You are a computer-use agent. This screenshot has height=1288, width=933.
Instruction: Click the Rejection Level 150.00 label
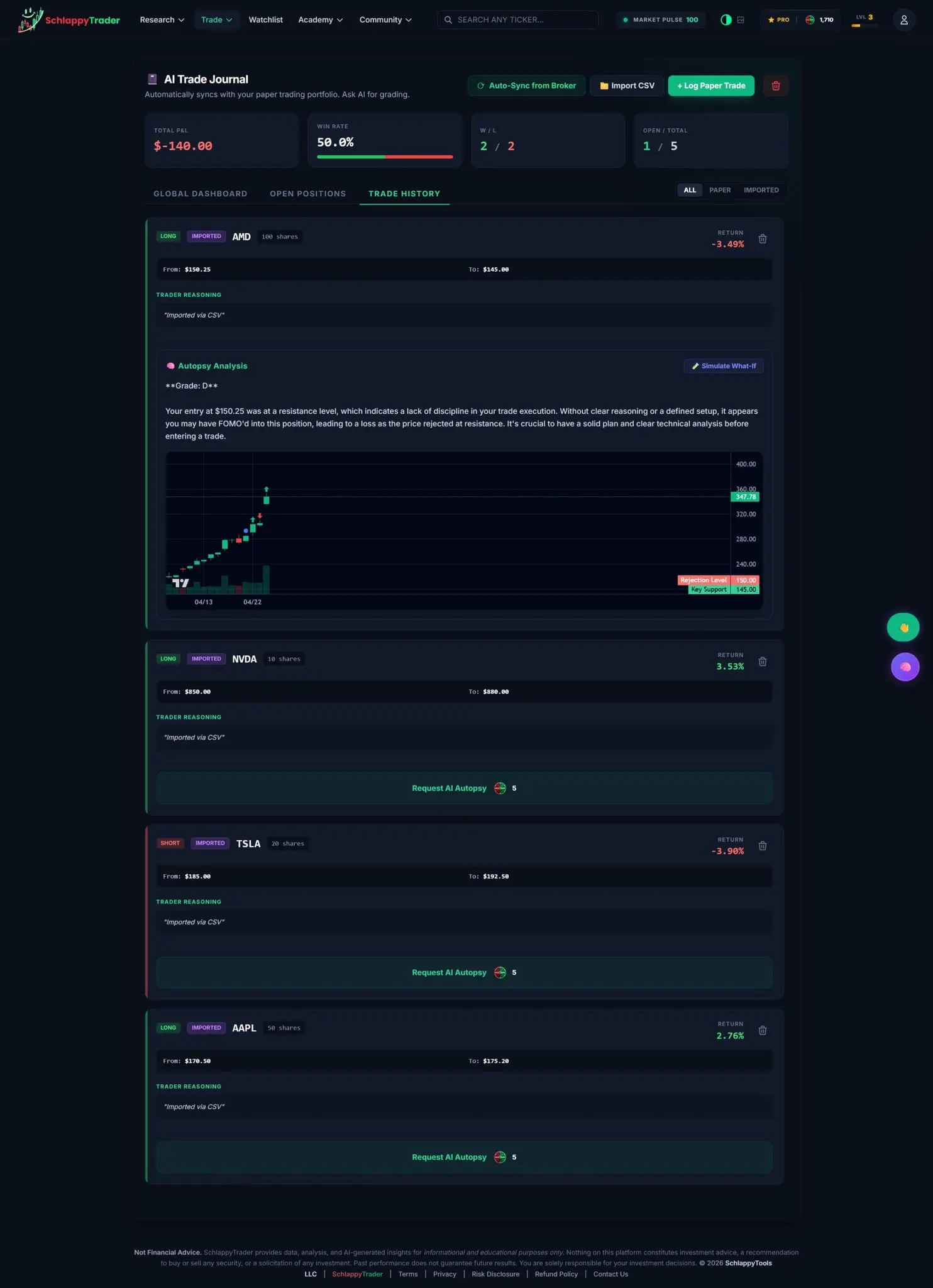(719, 580)
